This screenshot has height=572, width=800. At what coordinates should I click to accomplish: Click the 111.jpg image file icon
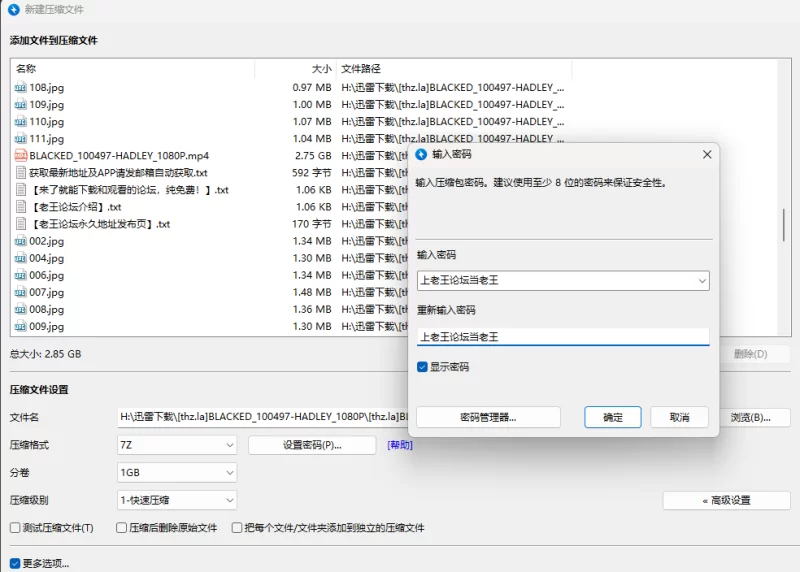(20, 138)
